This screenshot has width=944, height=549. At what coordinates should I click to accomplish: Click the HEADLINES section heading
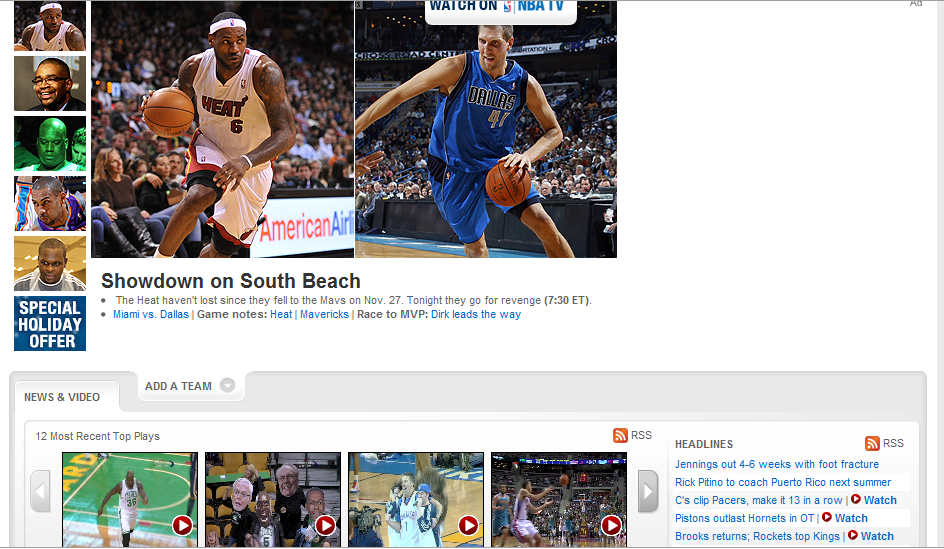coord(704,444)
